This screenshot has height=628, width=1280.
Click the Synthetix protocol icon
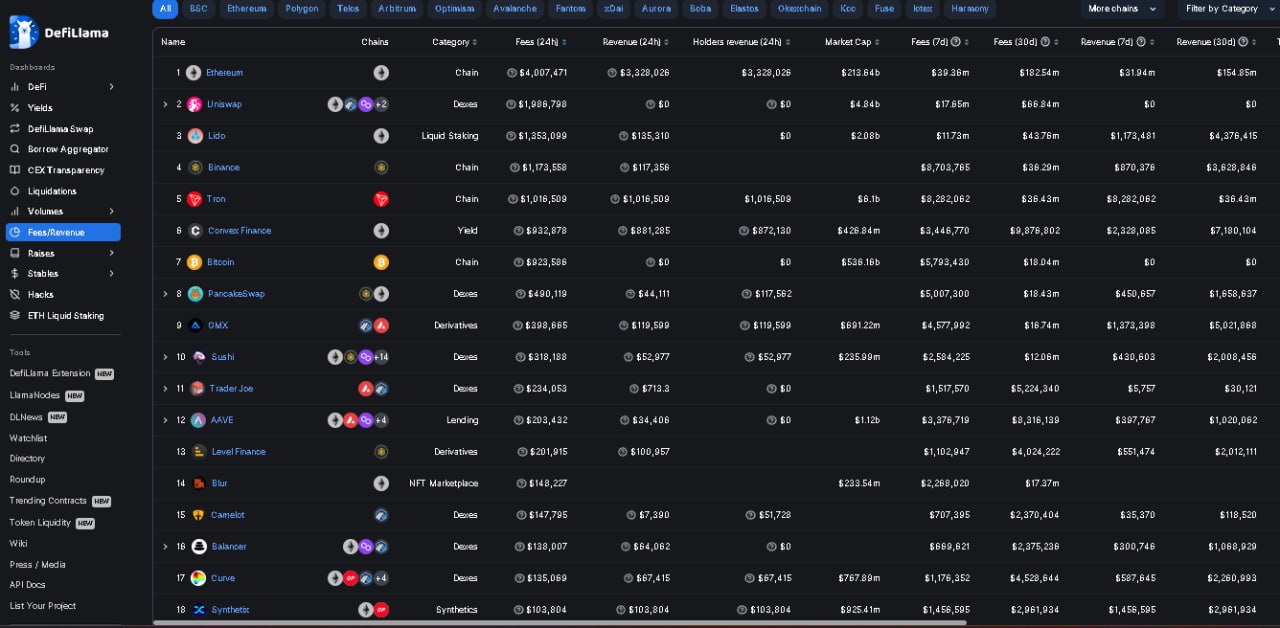coord(199,610)
